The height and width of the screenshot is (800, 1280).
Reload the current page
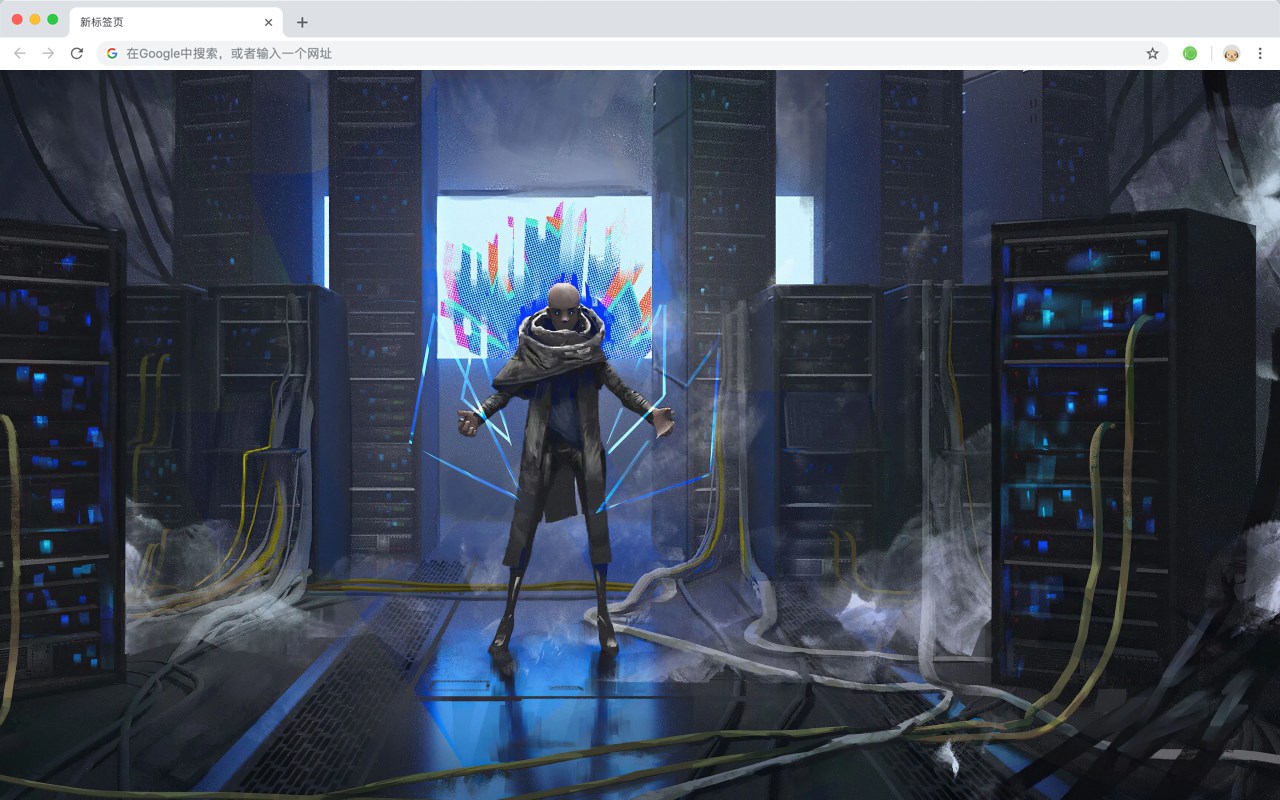[x=77, y=53]
